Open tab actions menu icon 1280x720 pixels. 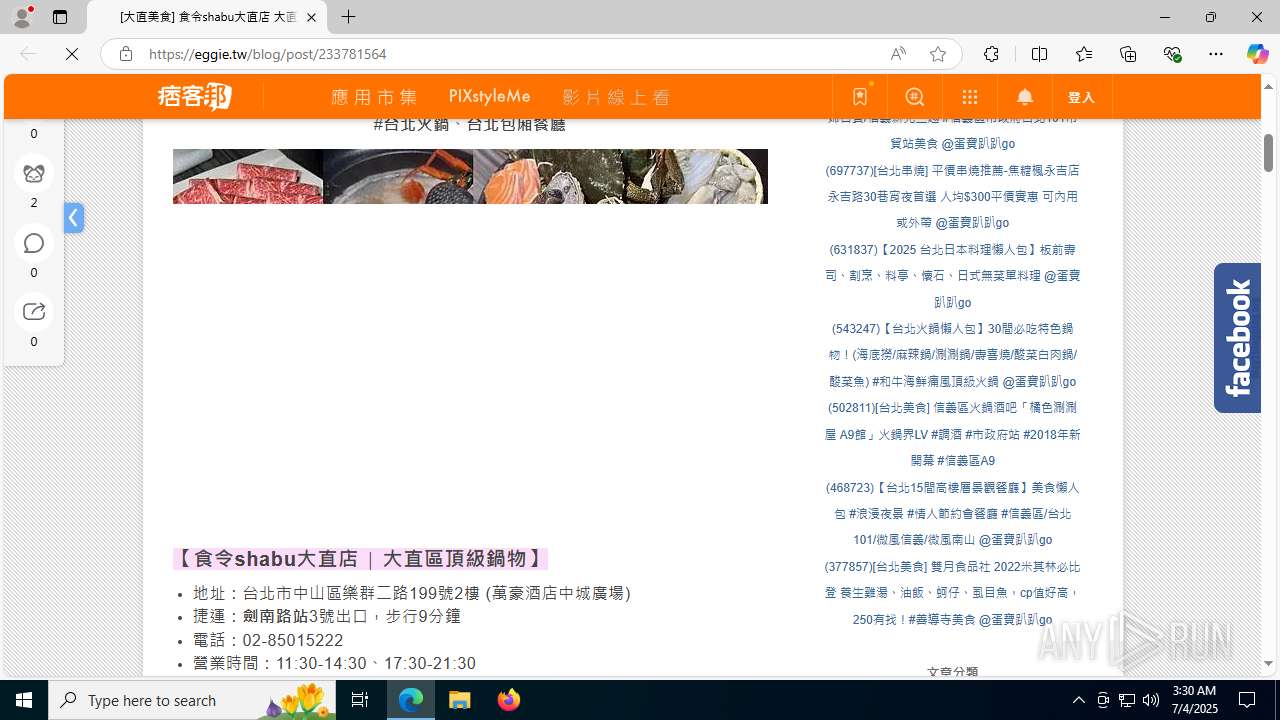pyautogui.click(x=60, y=17)
